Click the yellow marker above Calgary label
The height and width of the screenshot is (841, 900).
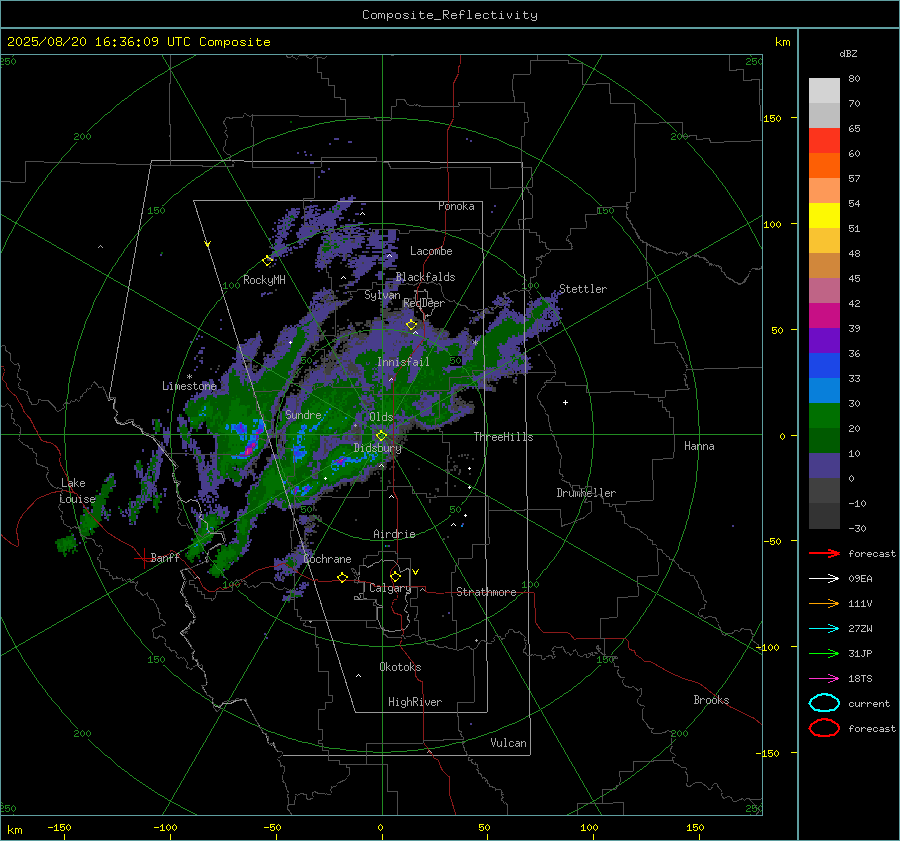[395, 576]
